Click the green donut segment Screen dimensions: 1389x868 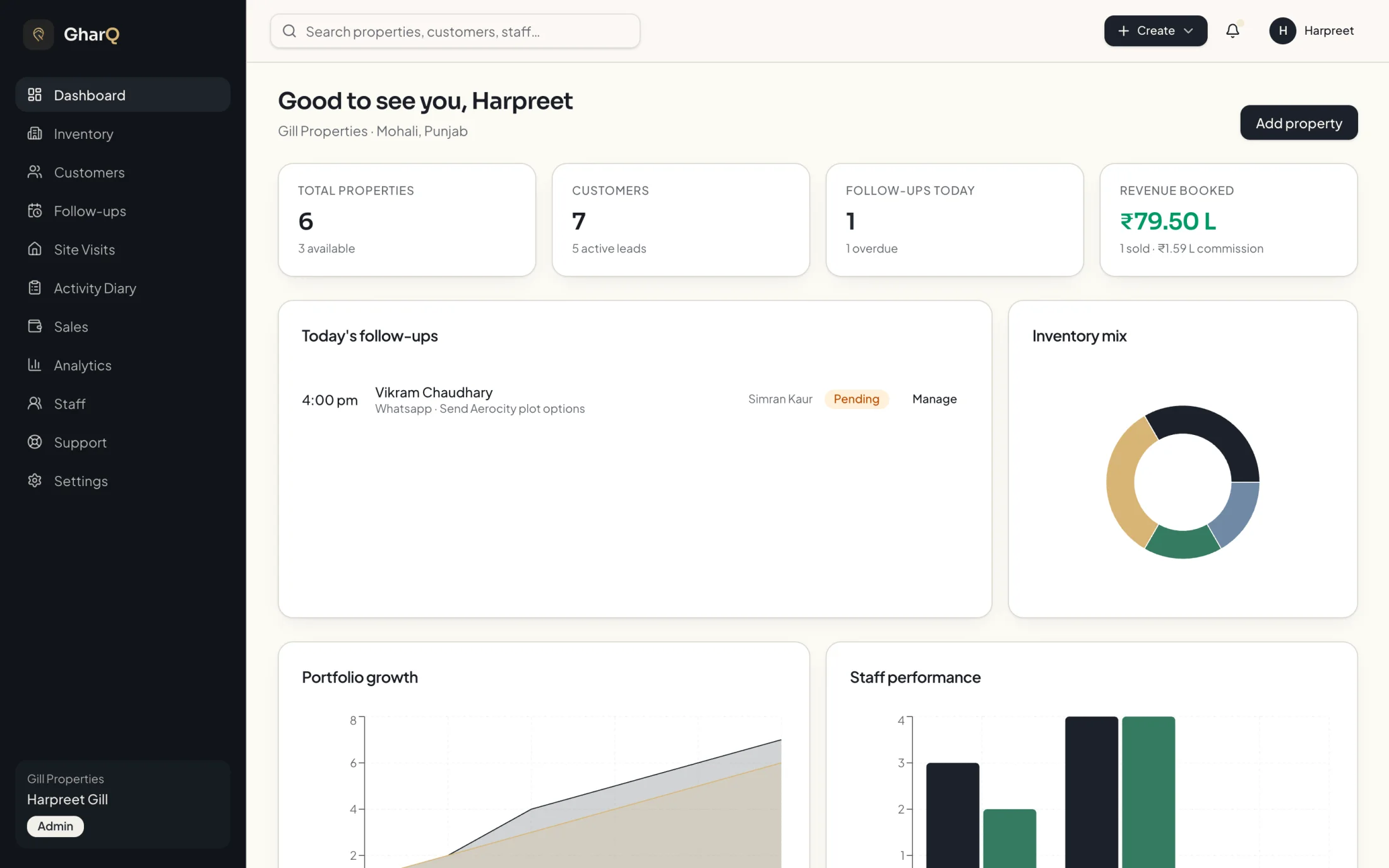coord(1183,543)
